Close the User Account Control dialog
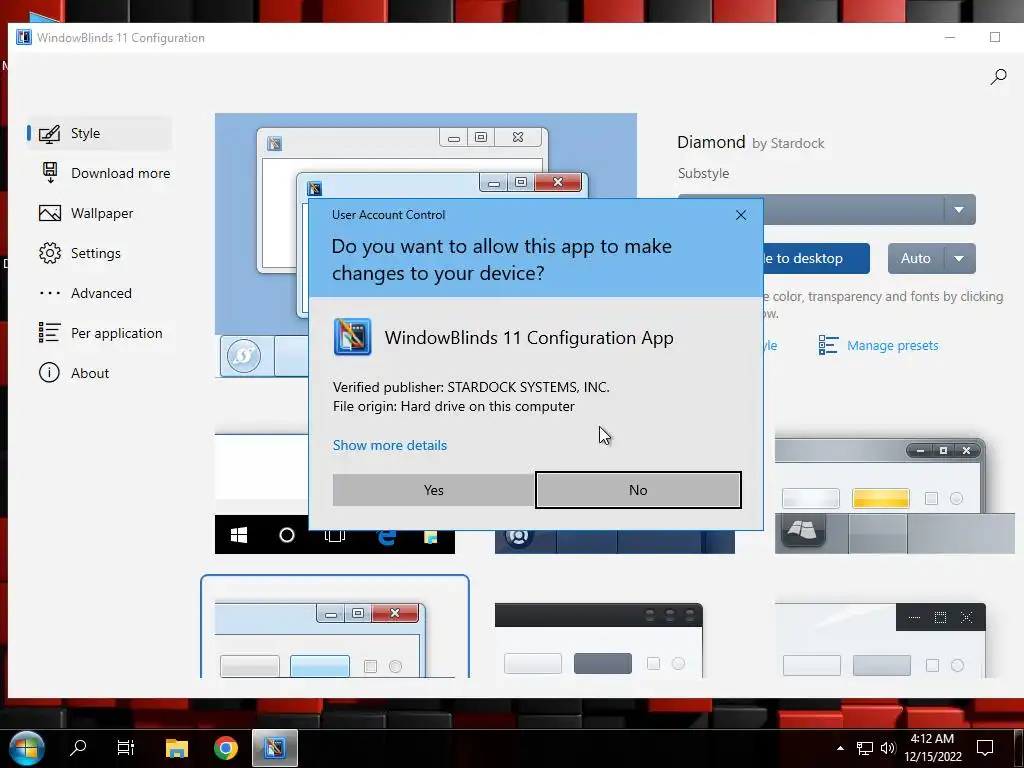1024x768 pixels. [741, 215]
